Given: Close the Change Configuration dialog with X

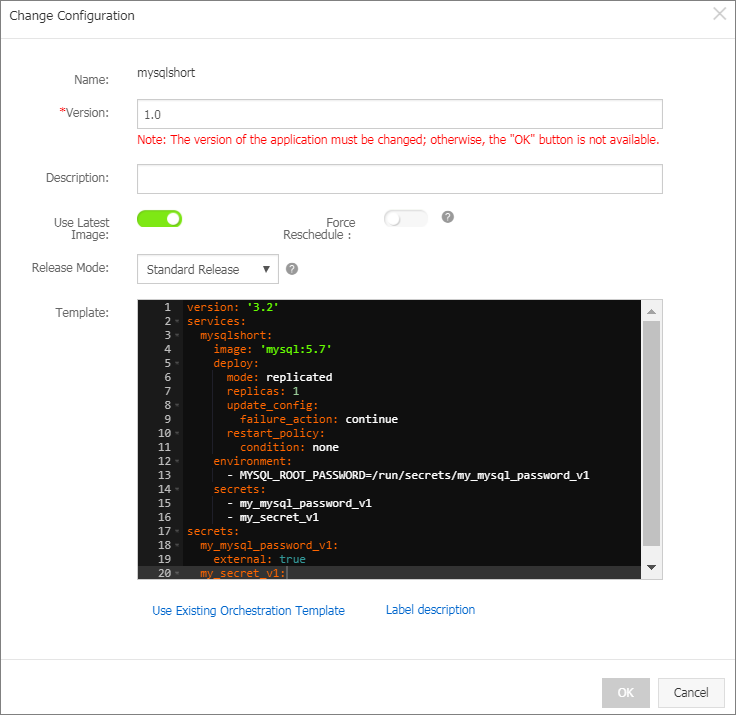Looking at the screenshot, I should tap(720, 14).
